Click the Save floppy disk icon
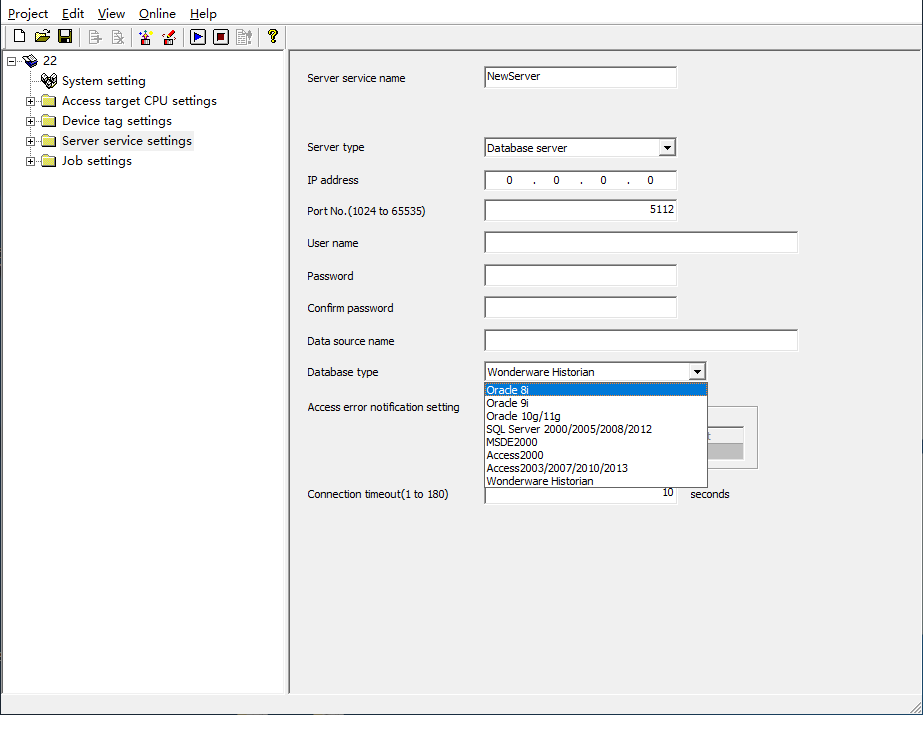This screenshot has height=742, width=923. point(65,37)
